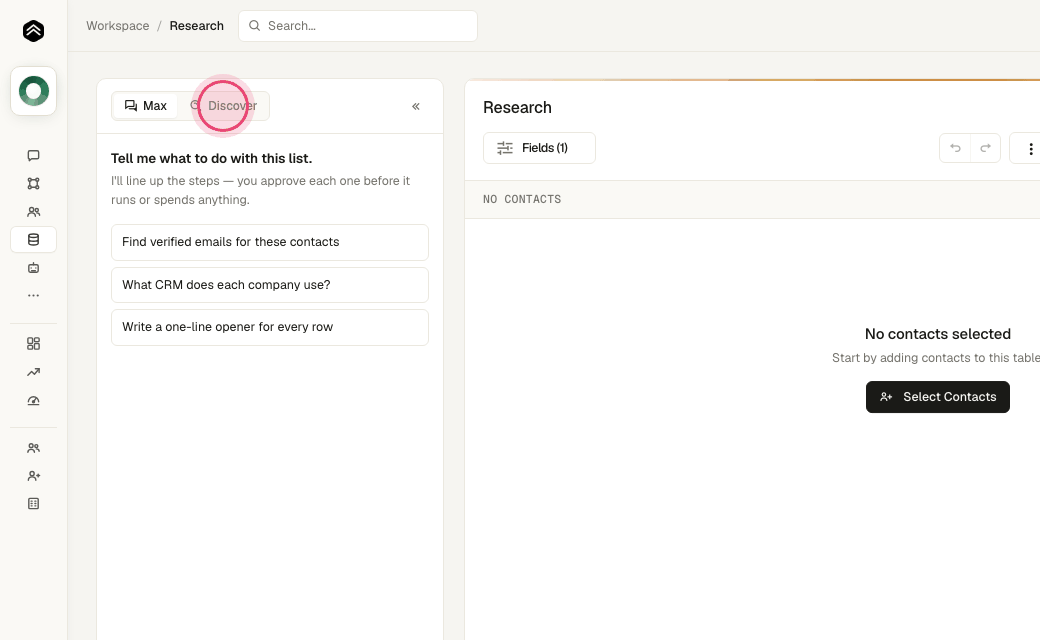The width and height of the screenshot is (1040, 640).
Task: Open the Fields (1) settings button
Action: (539, 148)
